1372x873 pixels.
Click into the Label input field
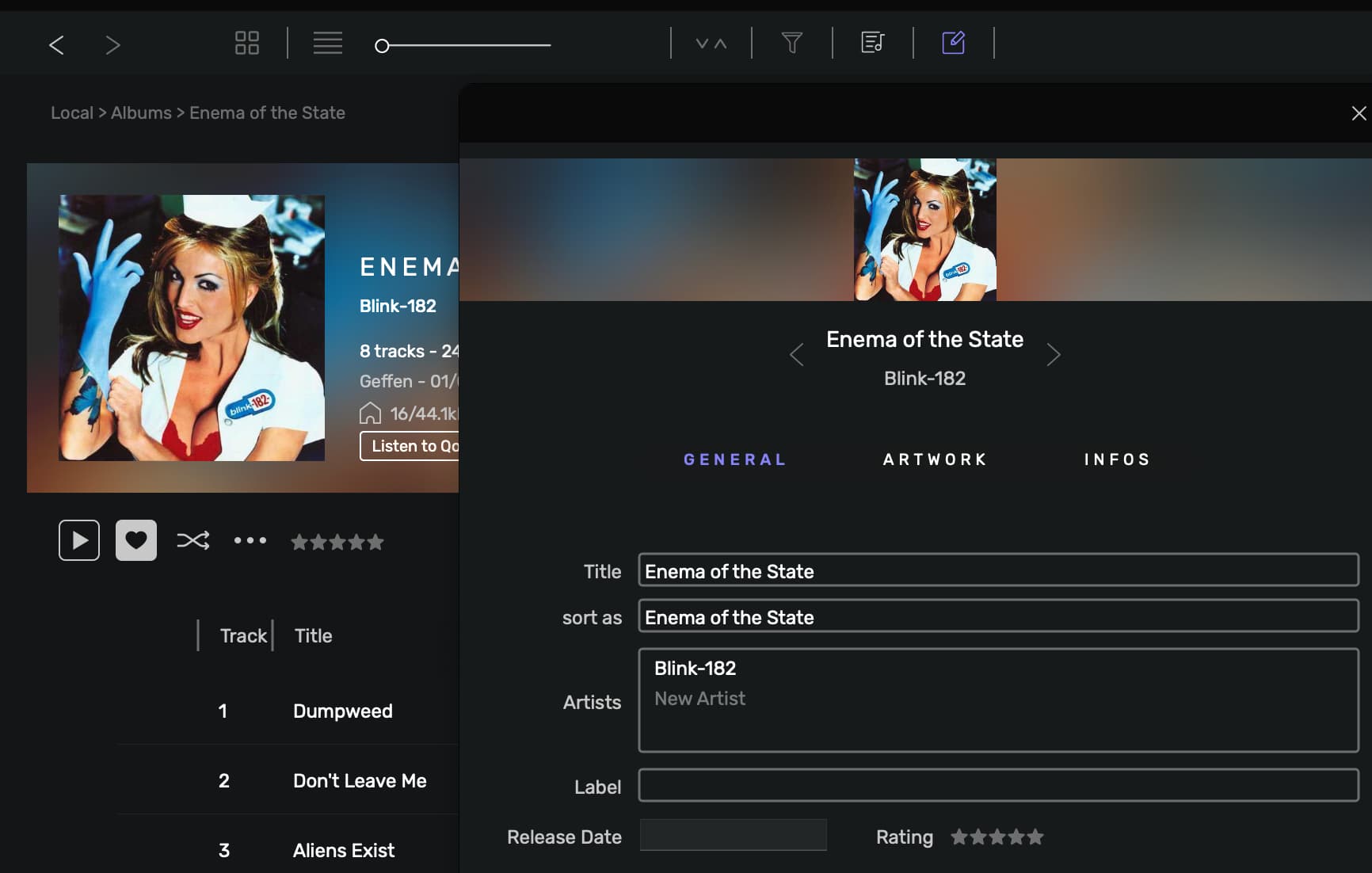999,785
